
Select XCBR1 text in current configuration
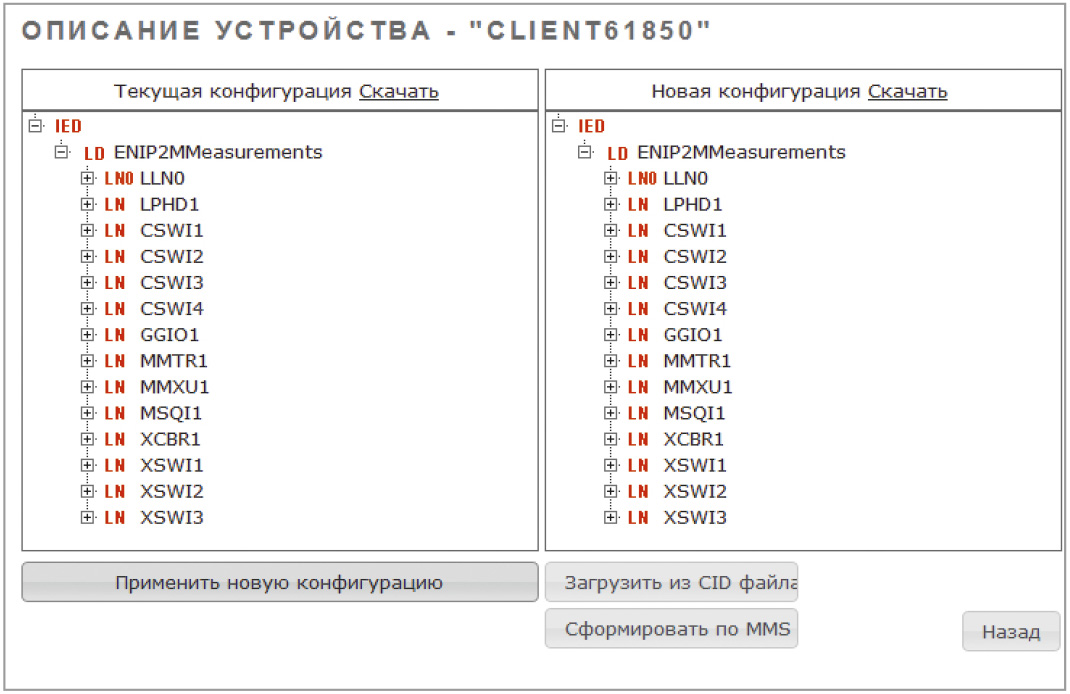tap(170, 439)
